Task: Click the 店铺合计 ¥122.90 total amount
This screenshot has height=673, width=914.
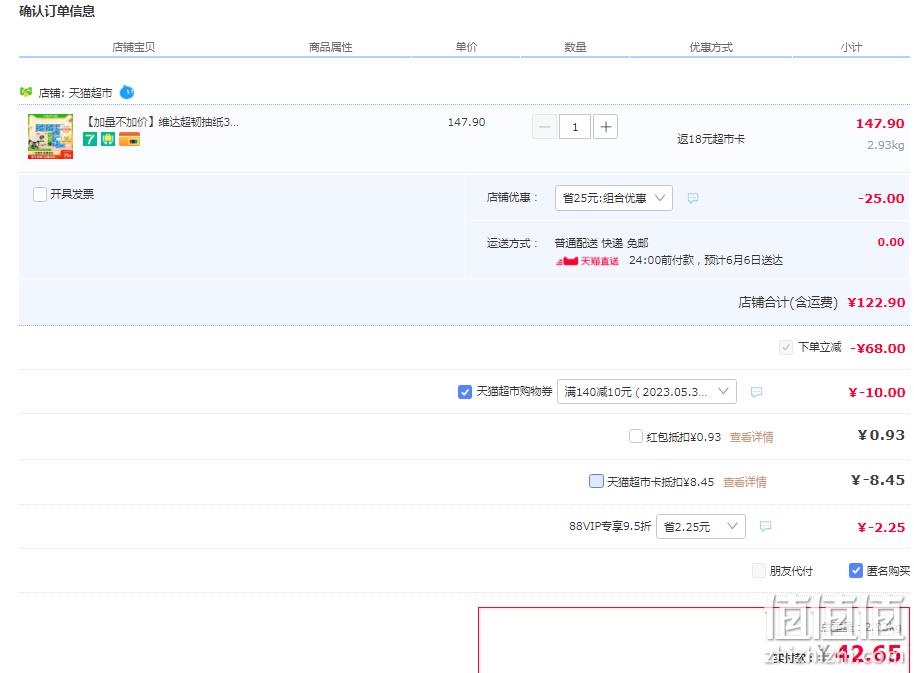Action: [x=876, y=302]
